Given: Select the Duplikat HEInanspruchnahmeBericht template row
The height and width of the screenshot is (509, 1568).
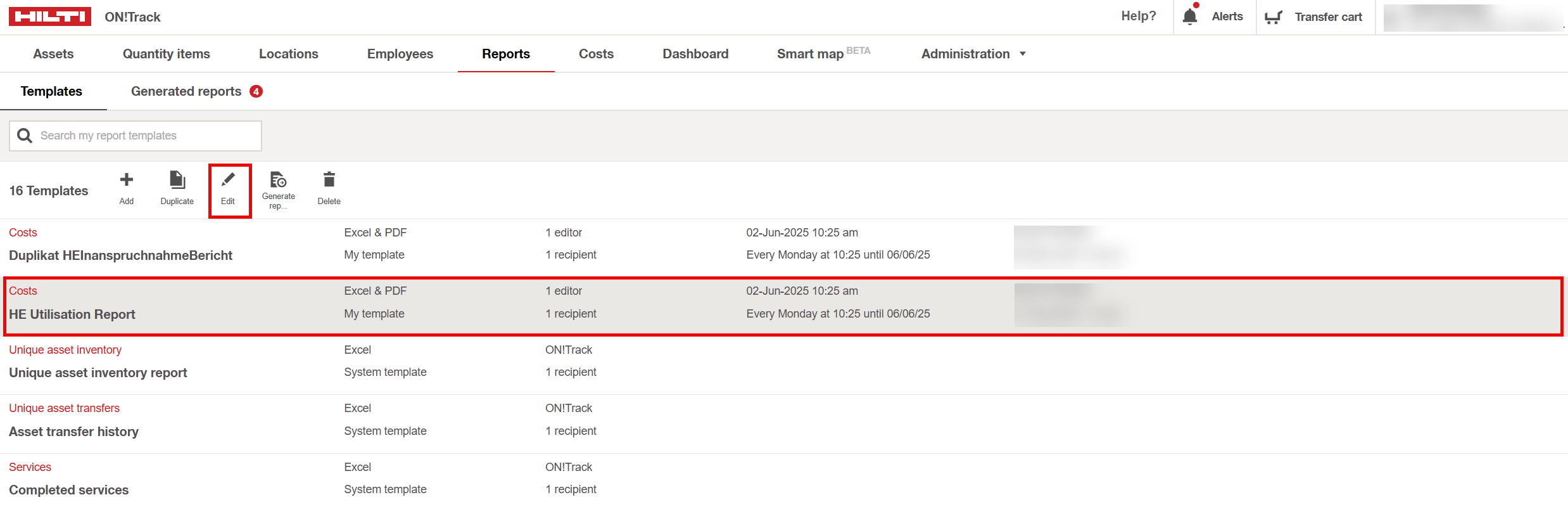Looking at the screenshot, I should click(x=120, y=255).
